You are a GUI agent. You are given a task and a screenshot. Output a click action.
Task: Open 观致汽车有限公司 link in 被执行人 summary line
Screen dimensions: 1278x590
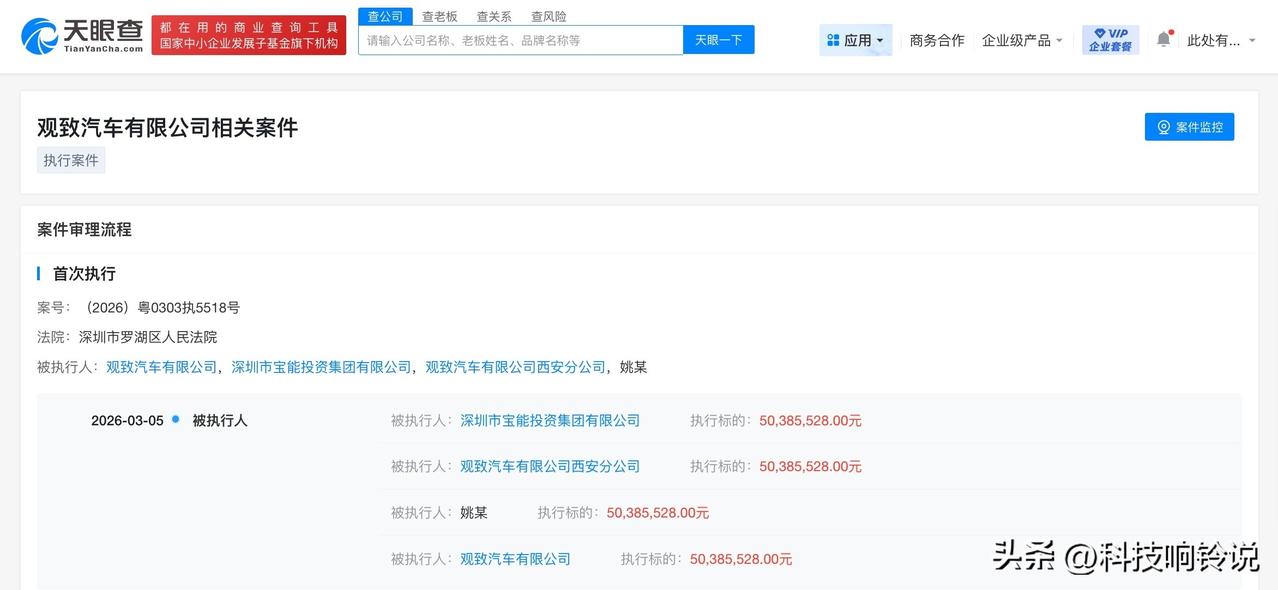point(162,367)
